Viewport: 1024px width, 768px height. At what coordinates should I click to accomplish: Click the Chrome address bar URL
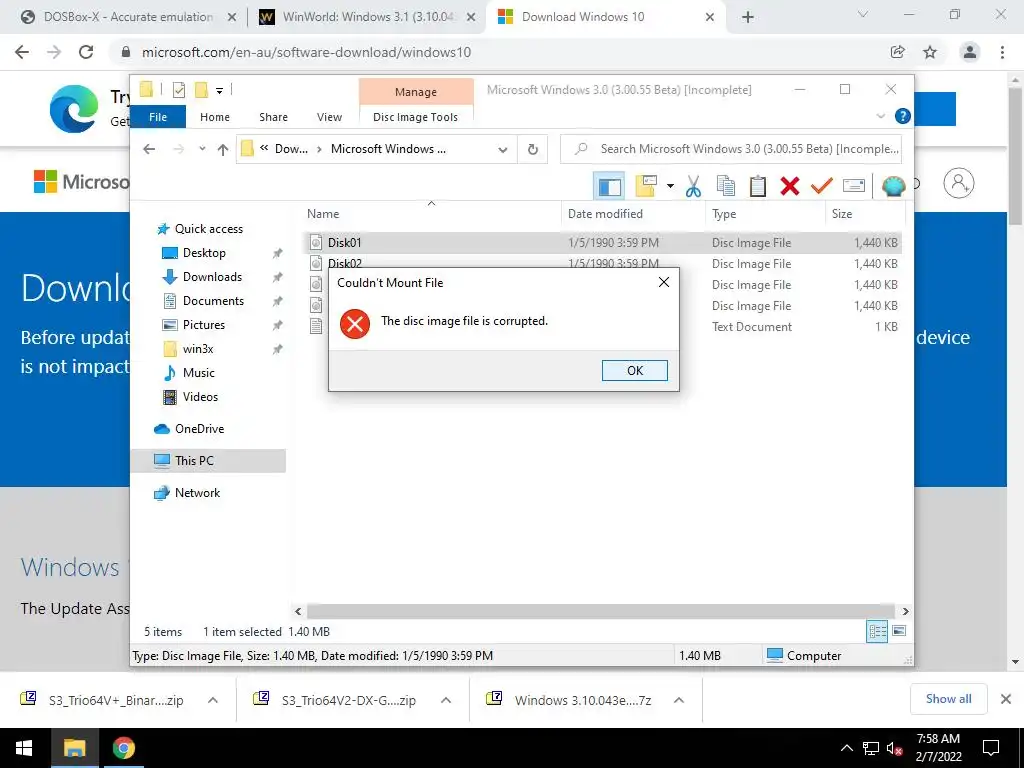[306, 52]
